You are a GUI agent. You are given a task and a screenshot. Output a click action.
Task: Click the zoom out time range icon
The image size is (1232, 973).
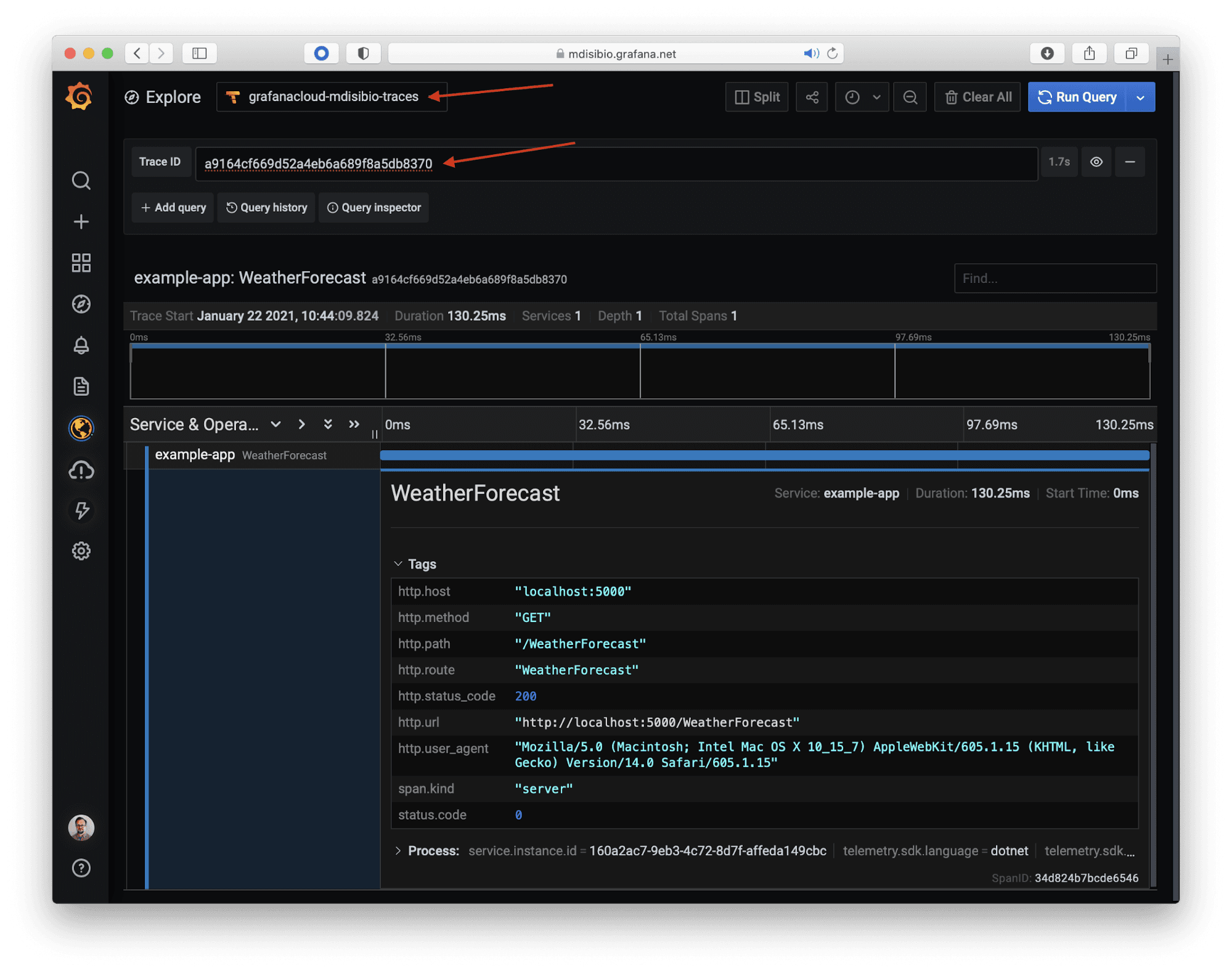click(910, 97)
